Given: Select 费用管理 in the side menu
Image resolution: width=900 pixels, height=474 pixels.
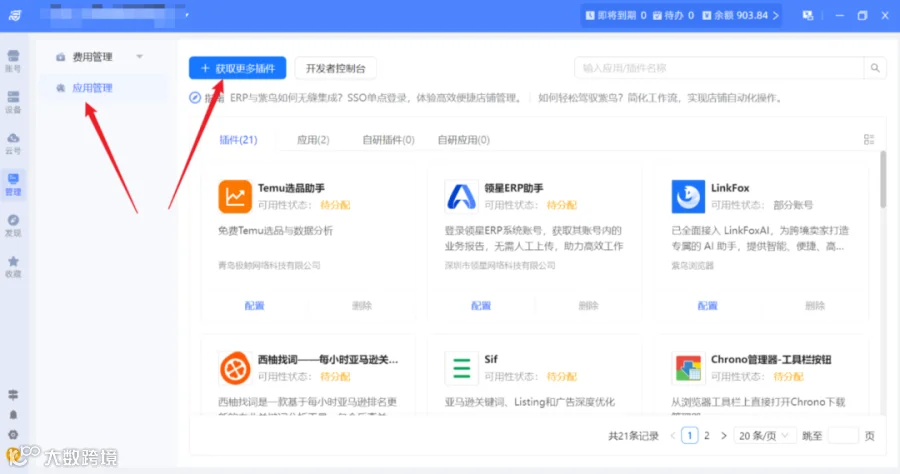Looking at the screenshot, I should (x=92, y=57).
